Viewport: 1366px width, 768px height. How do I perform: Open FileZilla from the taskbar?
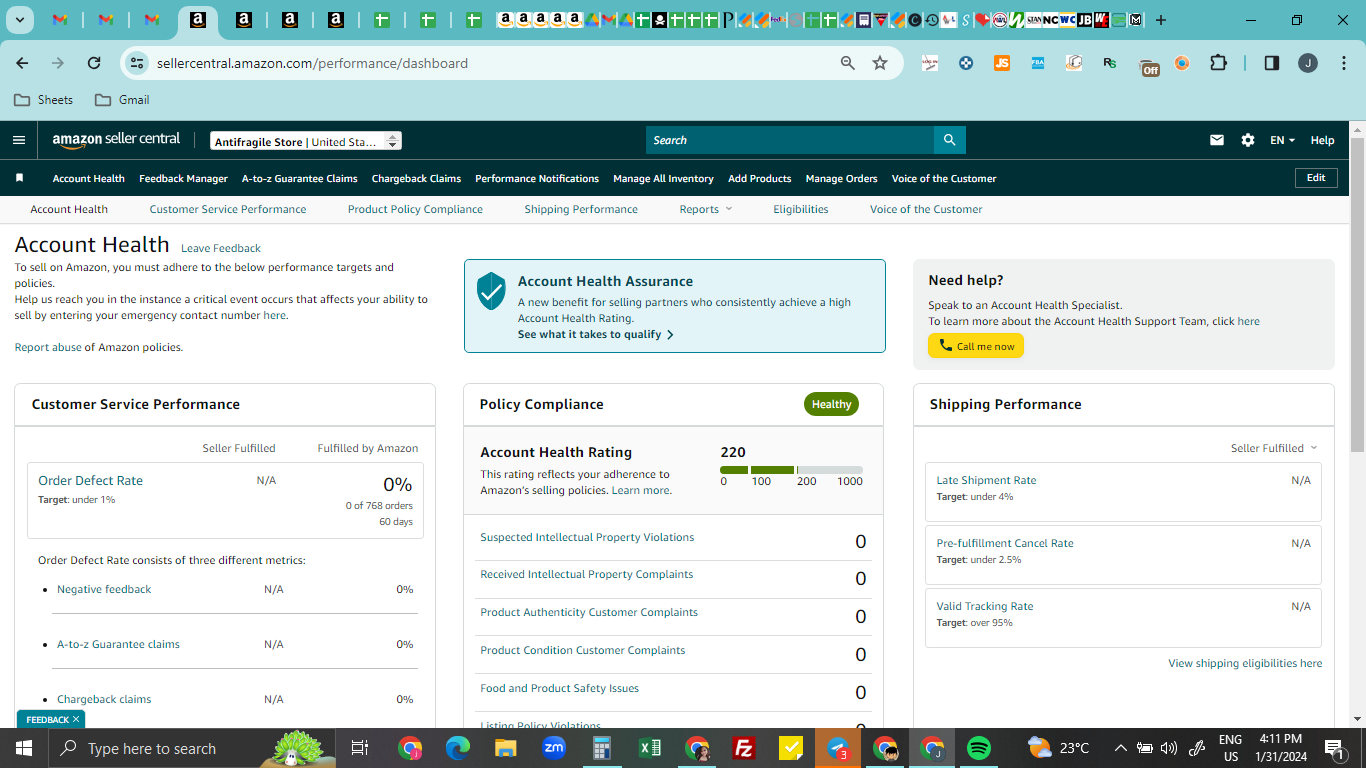tap(743, 748)
